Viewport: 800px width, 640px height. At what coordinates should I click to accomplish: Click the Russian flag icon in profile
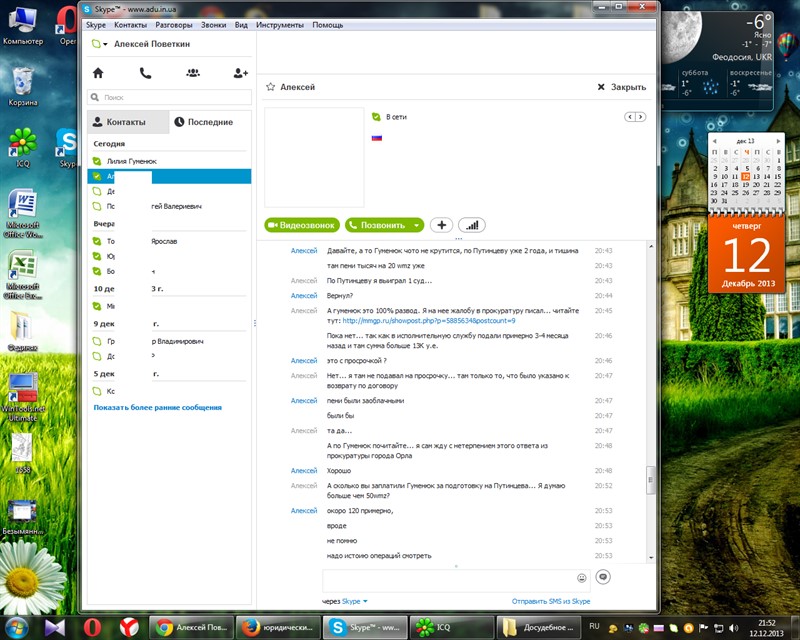[x=377, y=138]
